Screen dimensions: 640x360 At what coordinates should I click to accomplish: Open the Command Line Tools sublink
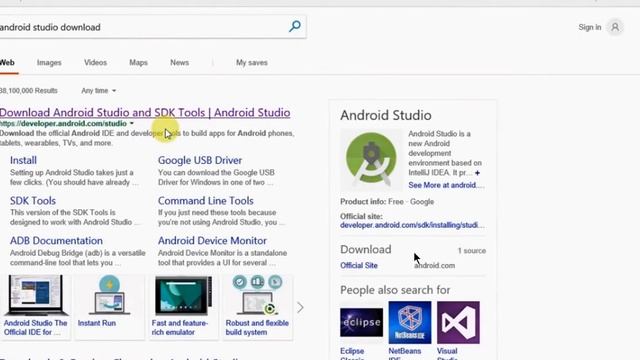(206, 201)
